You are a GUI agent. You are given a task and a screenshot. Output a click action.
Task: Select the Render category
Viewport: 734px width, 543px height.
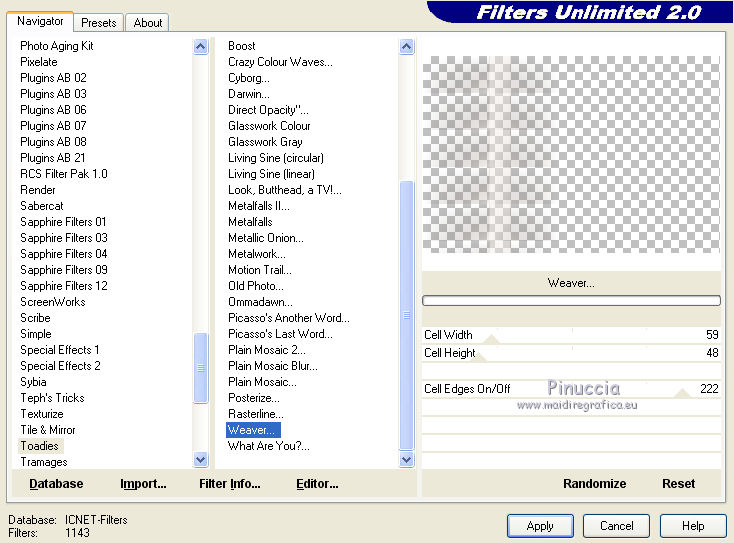point(38,190)
